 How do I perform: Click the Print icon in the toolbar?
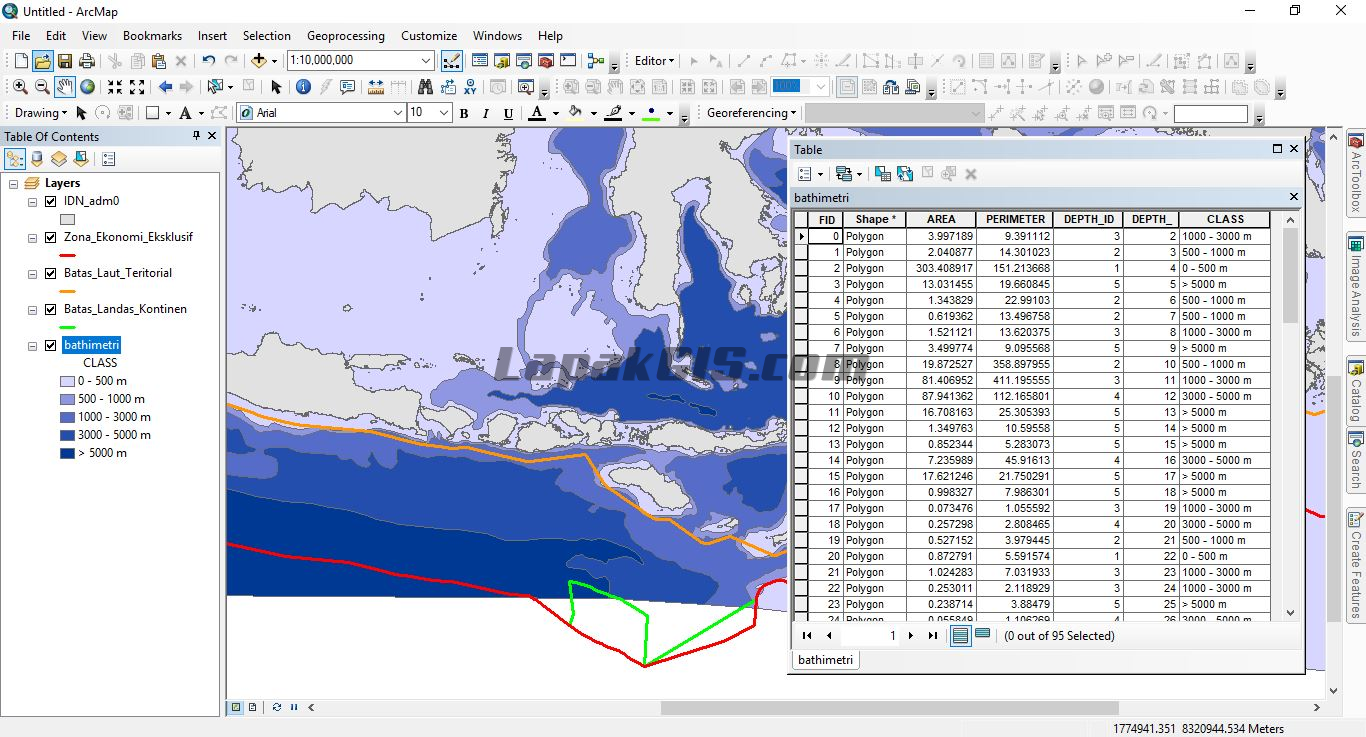coord(87,61)
